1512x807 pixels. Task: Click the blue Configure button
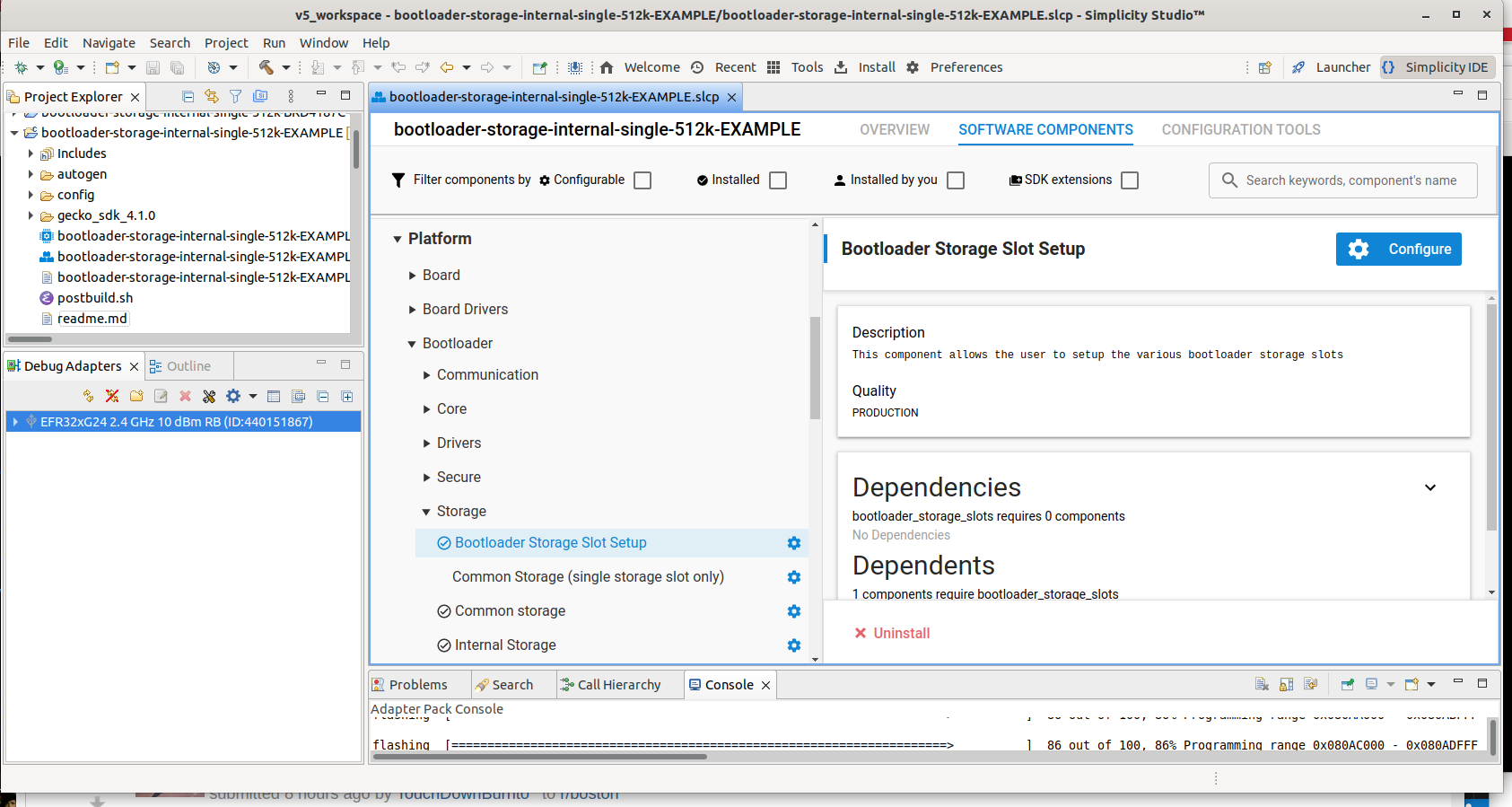1398,249
